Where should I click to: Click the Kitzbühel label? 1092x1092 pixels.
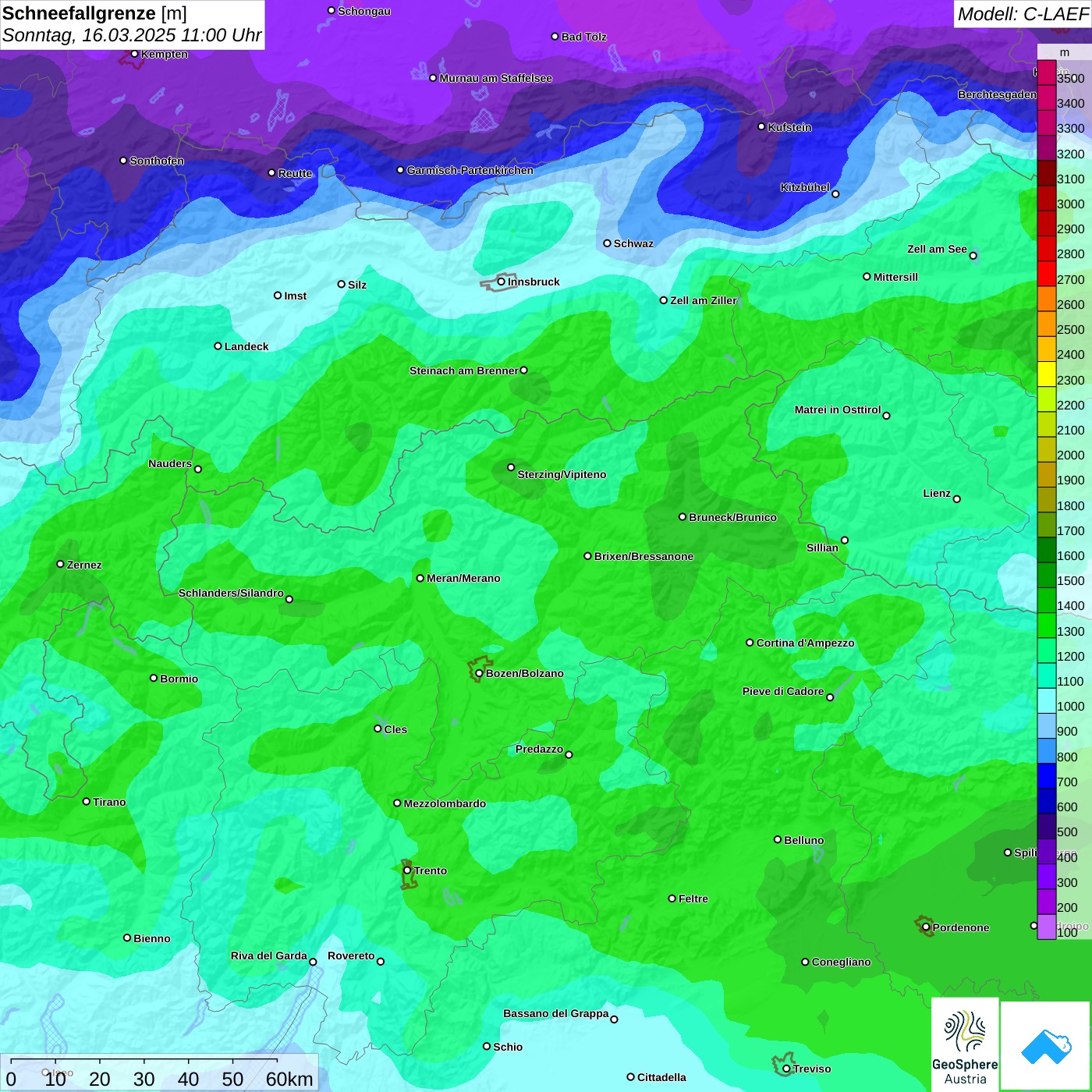point(805,187)
